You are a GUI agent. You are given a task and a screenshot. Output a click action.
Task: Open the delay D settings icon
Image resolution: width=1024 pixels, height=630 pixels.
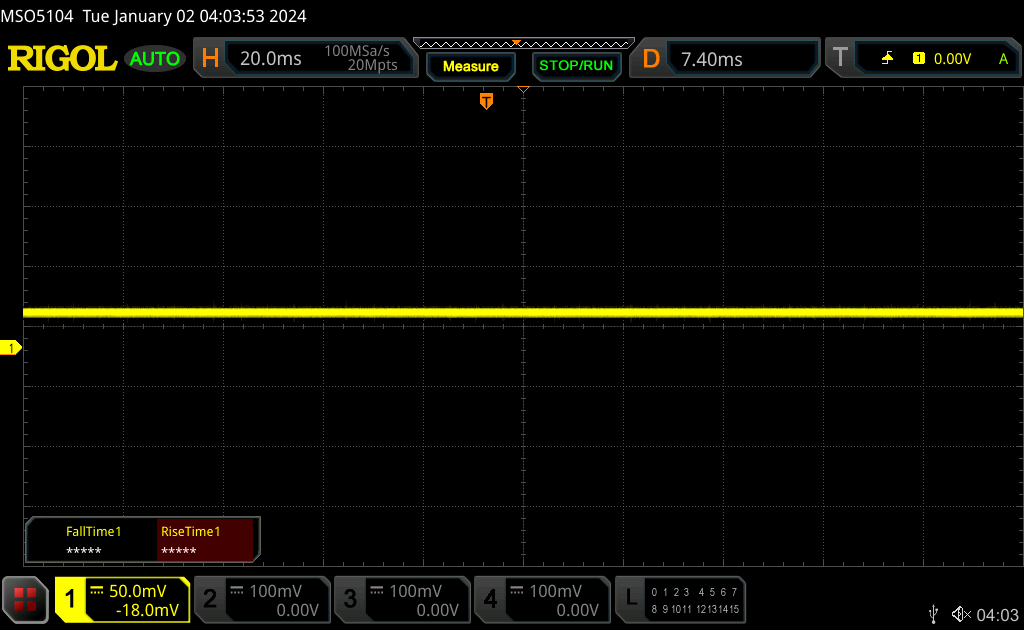pyautogui.click(x=651, y=59)
